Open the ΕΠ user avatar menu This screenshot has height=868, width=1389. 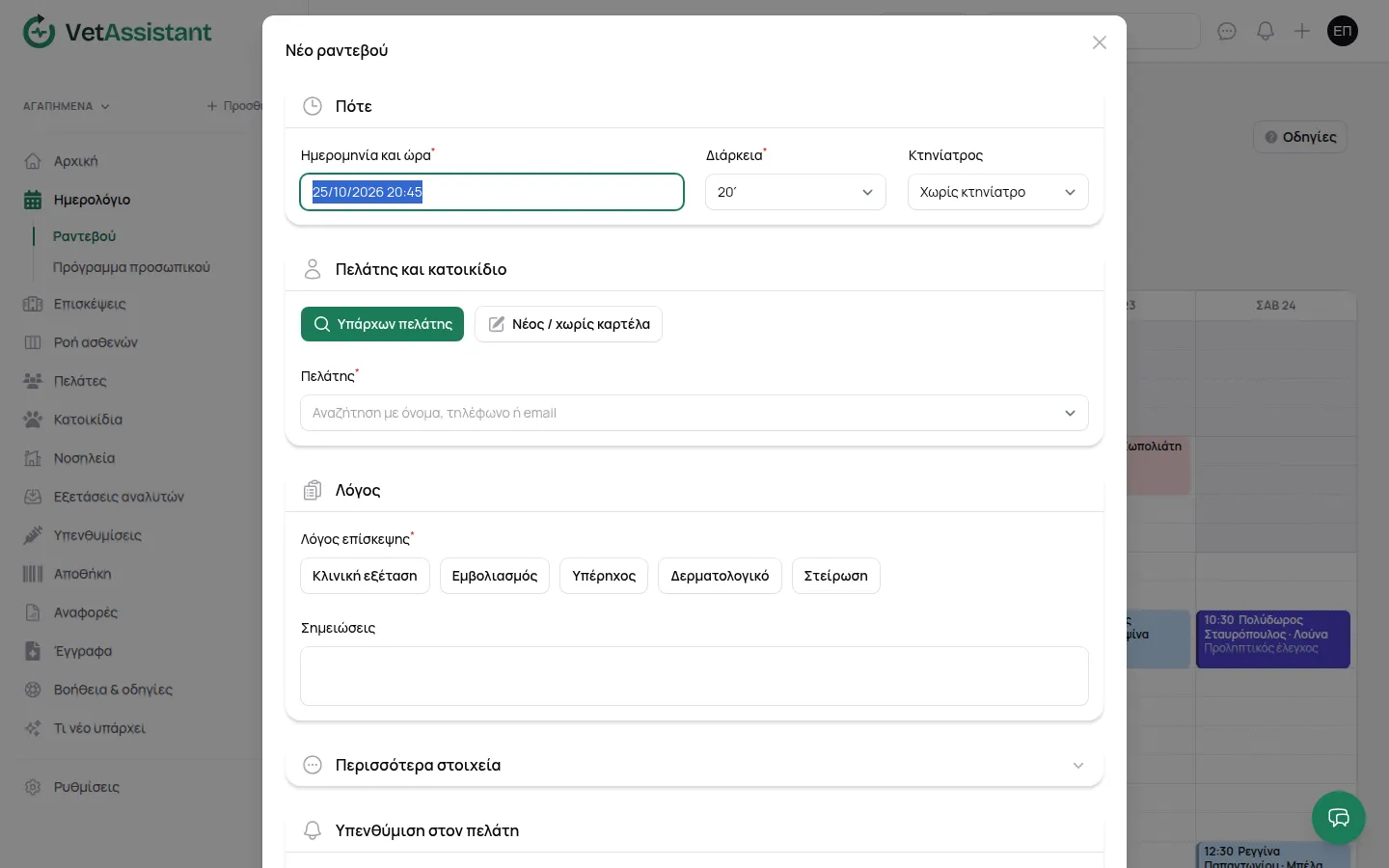(x=1343, y=31)
